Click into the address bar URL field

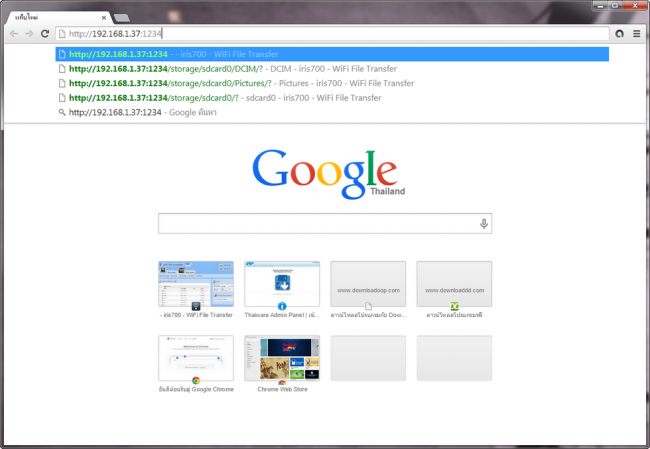coord(332,34)
